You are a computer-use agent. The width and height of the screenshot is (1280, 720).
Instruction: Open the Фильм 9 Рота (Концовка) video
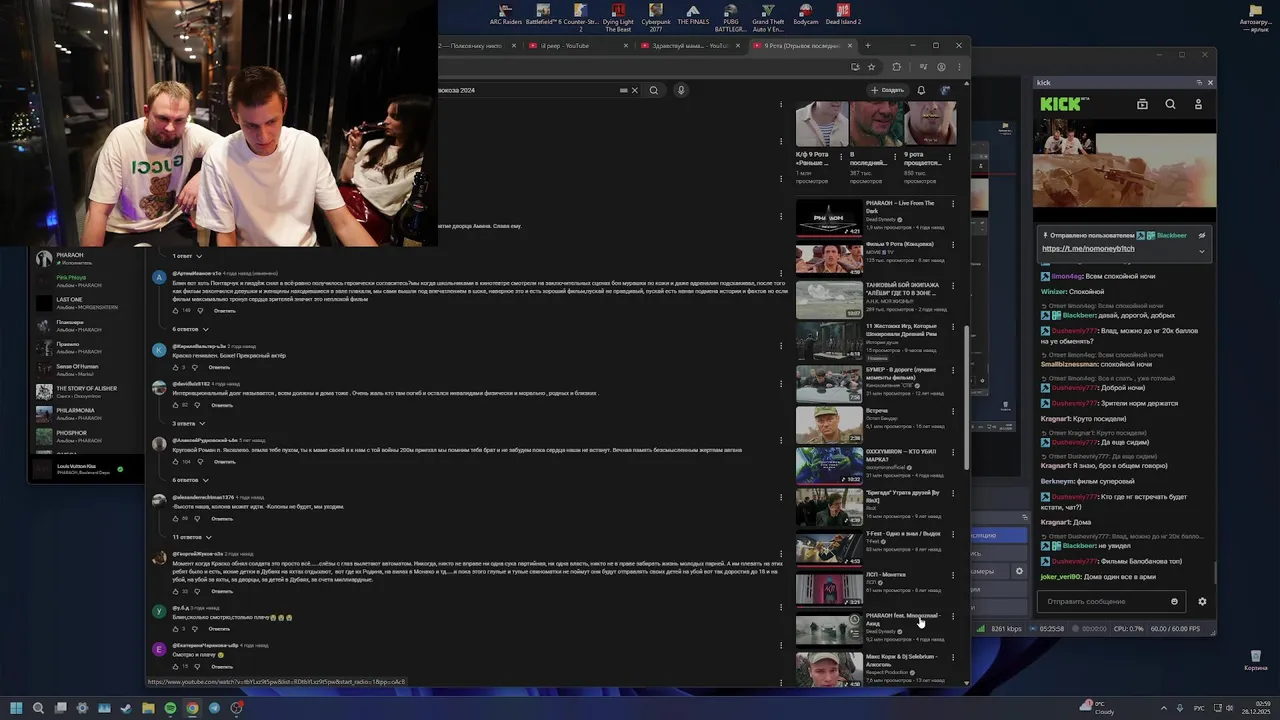coord(829,258)
